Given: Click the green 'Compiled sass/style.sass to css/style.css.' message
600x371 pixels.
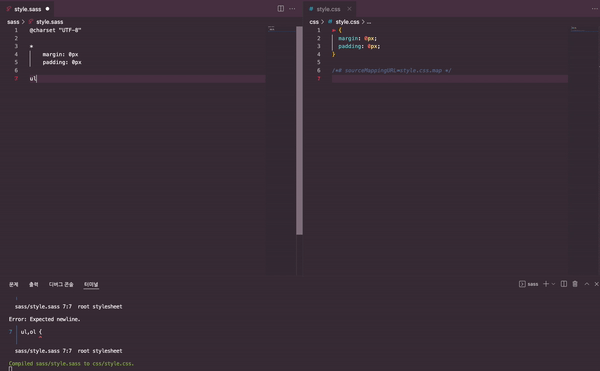Looking at the screenshot, I should tap(71, 363).
